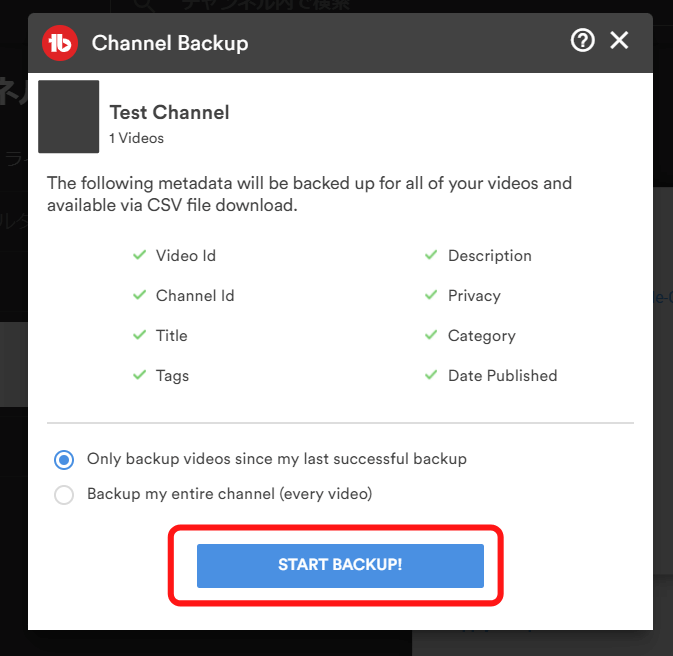The height and width of the screenshot is (656, 673).
Task: Click the Title green checkmark
Action: [139, 334]
